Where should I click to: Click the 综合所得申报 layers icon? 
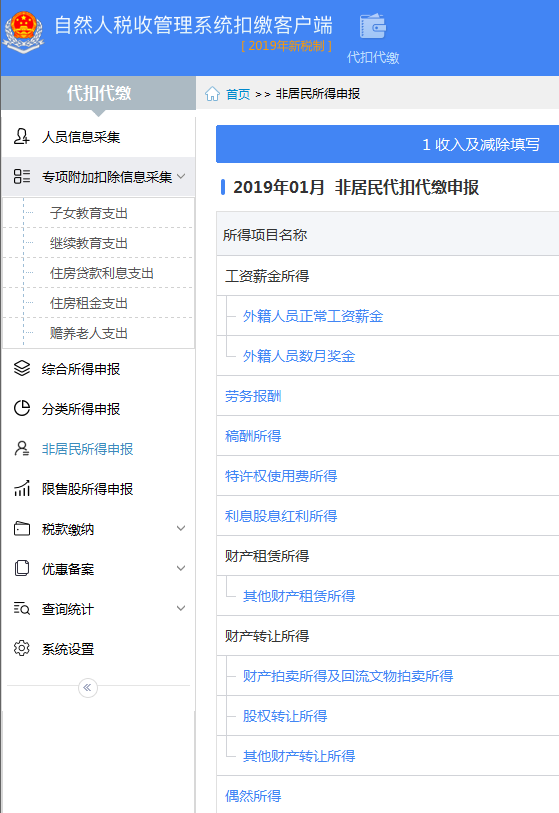21,369
